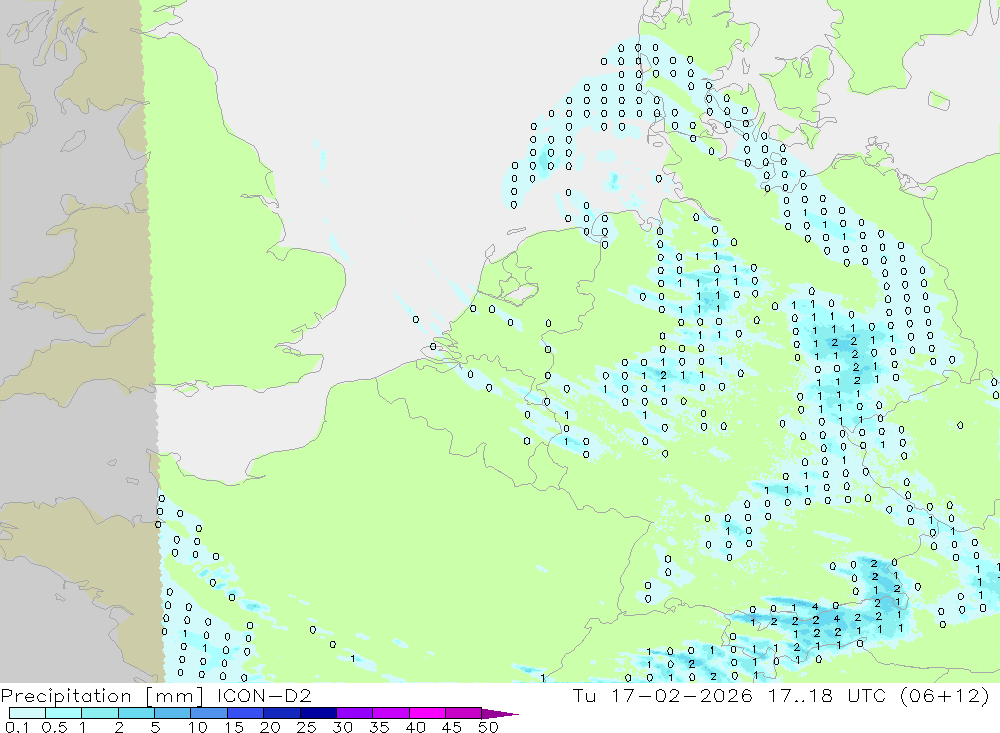Screen dimensions: 1000x733
Task: Click the 'Precipitation [mm]' title text
Action: pyautogui.click(x=102, y=696)
